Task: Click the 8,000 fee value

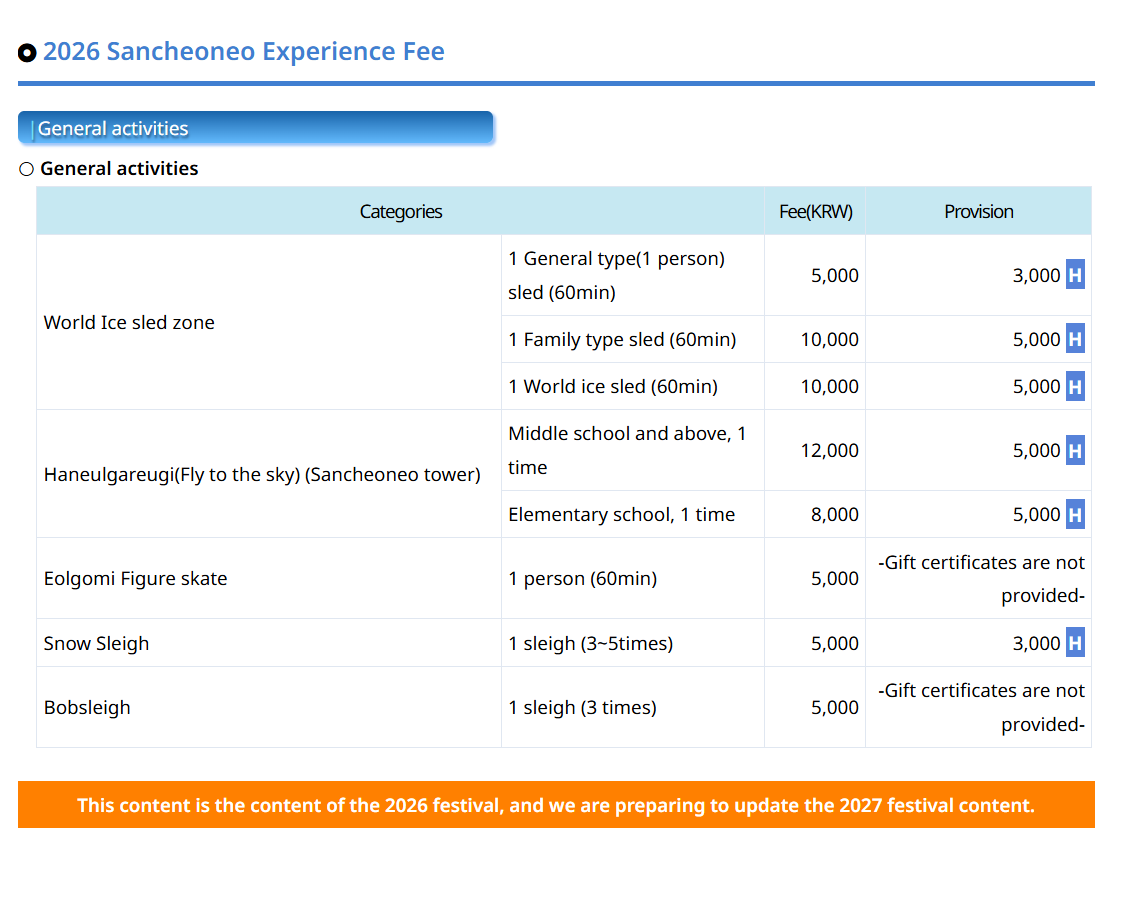Action: [x=834, y=514]
